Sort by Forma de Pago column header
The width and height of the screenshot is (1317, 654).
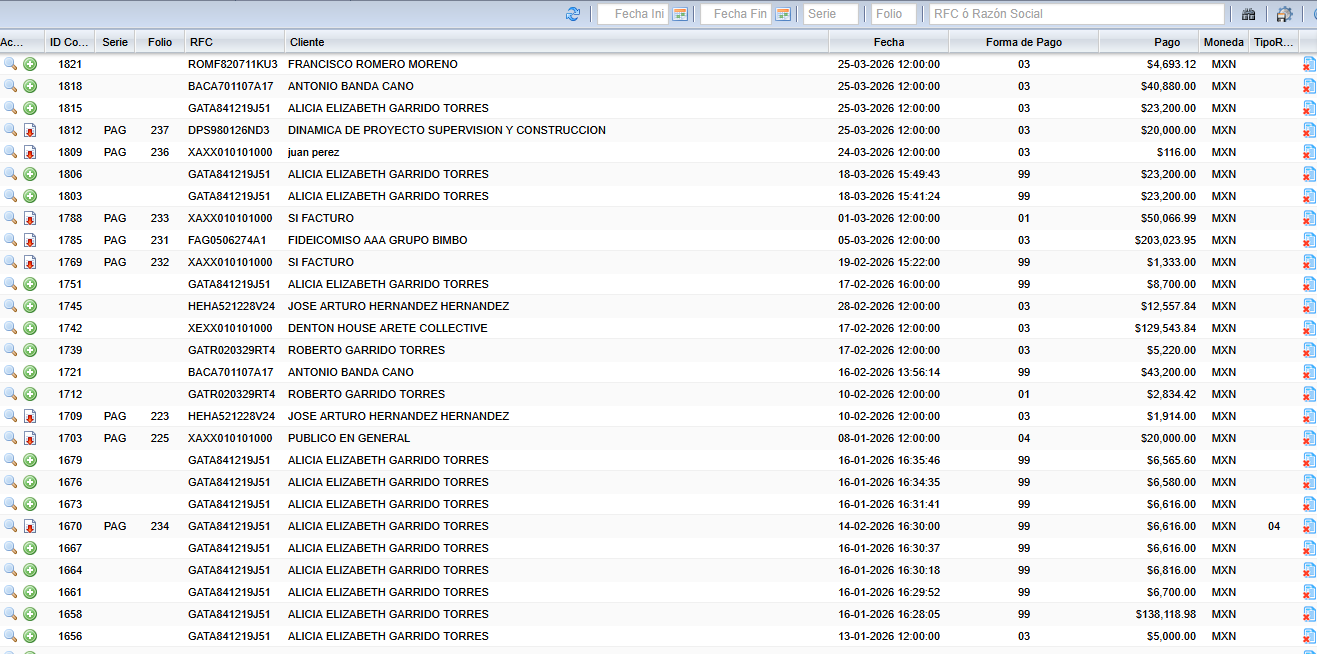pos(1023,42)
